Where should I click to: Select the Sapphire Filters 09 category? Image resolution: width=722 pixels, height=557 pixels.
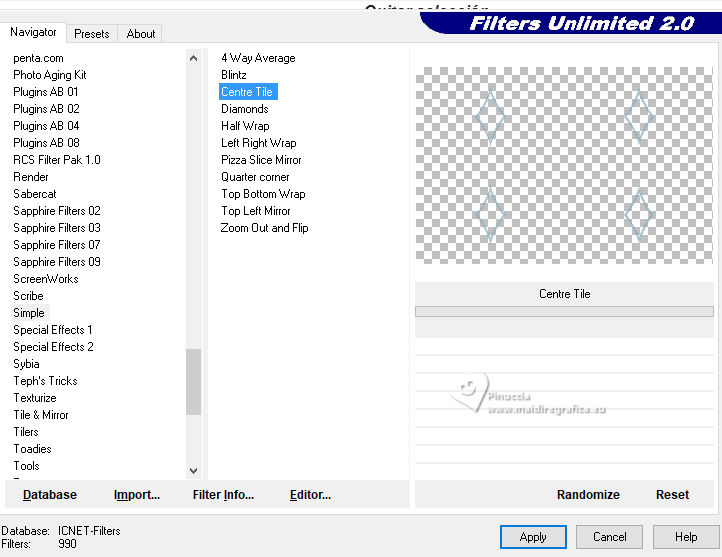[57, 262]
